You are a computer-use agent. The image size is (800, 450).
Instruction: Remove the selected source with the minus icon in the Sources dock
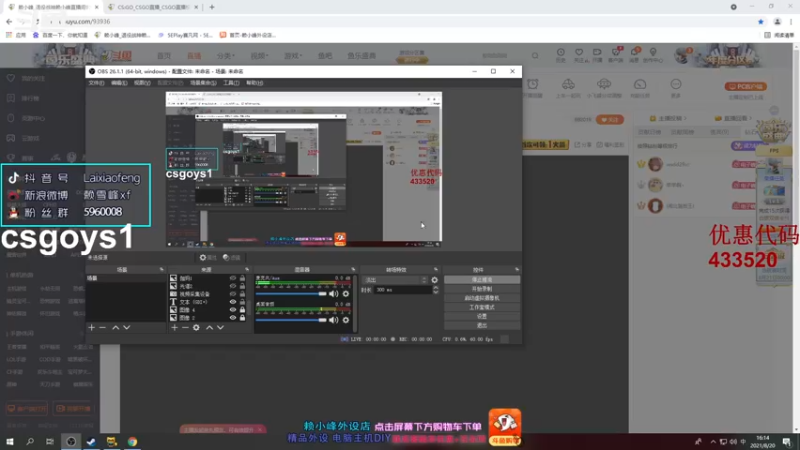coord(185,328)
